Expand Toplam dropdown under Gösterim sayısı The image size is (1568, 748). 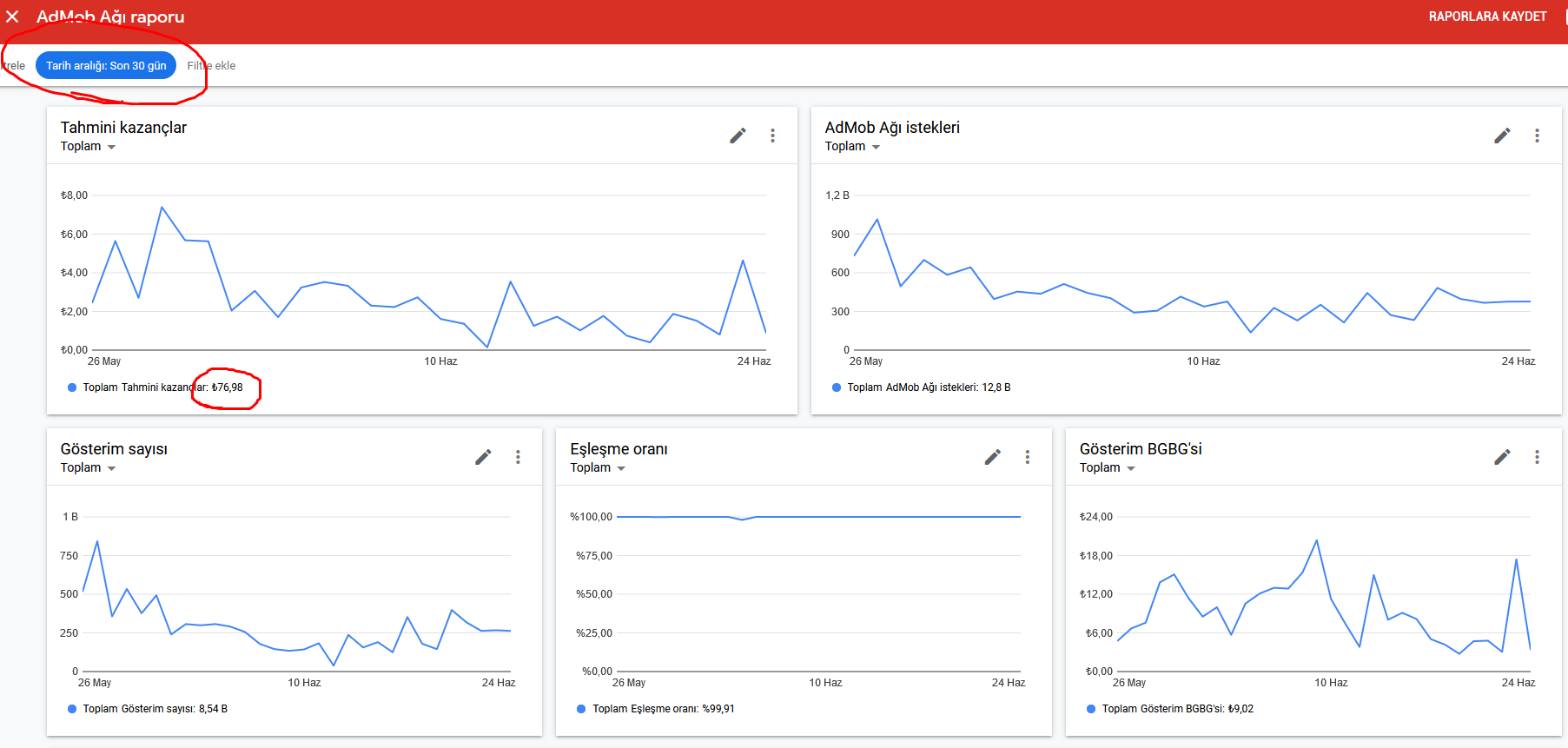88,468
